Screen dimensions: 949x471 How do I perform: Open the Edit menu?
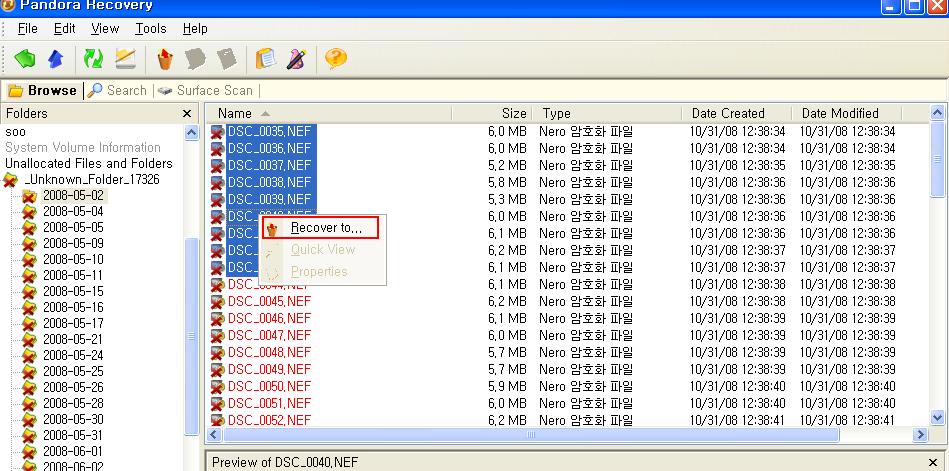point(65,28)
